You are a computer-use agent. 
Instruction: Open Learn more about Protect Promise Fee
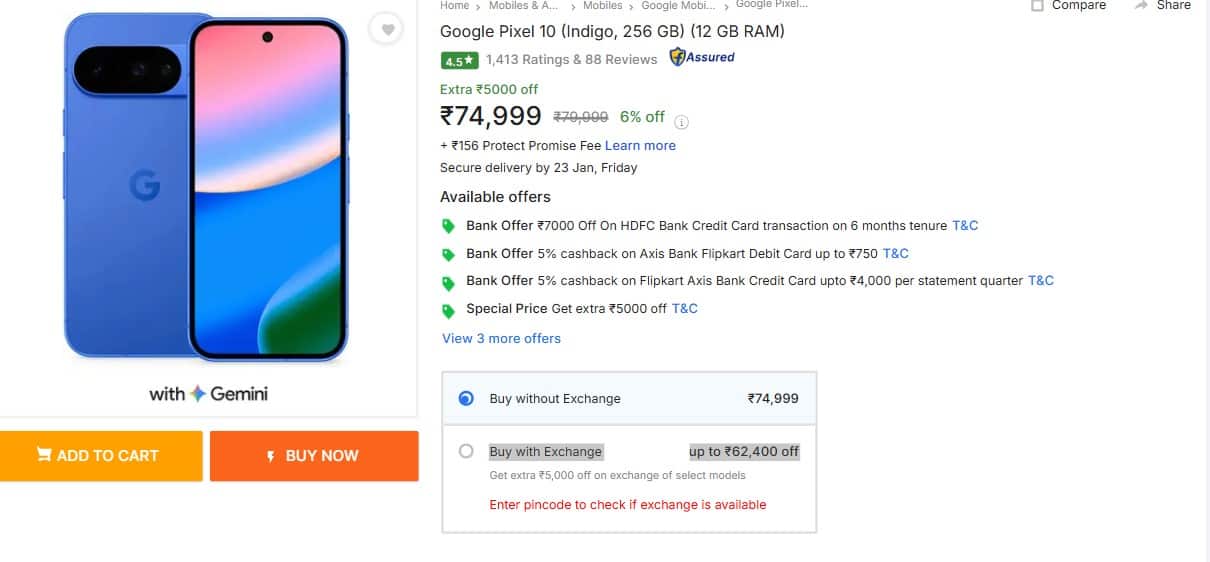click(640, 145)
